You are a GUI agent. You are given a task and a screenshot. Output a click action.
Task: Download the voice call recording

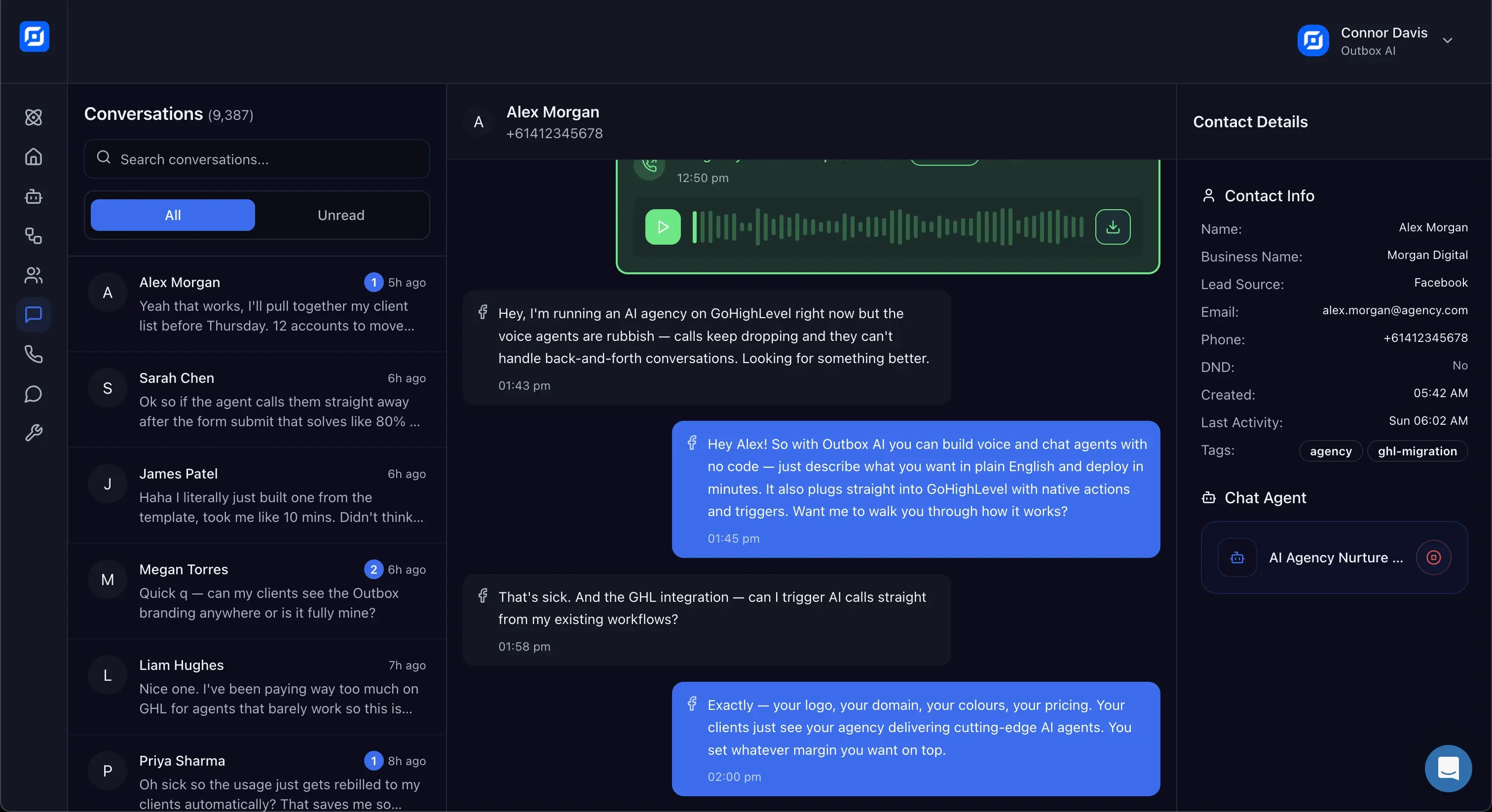point(1113,227)
